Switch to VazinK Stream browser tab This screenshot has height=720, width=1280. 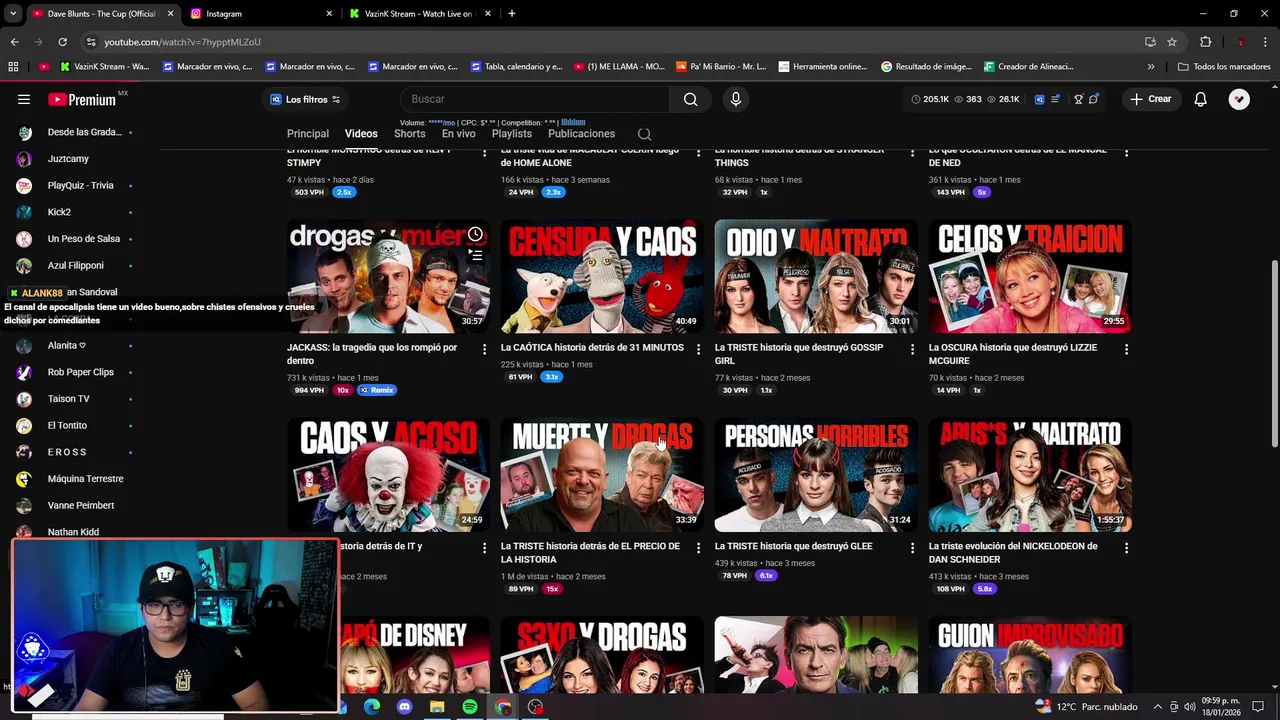[420, 14]
